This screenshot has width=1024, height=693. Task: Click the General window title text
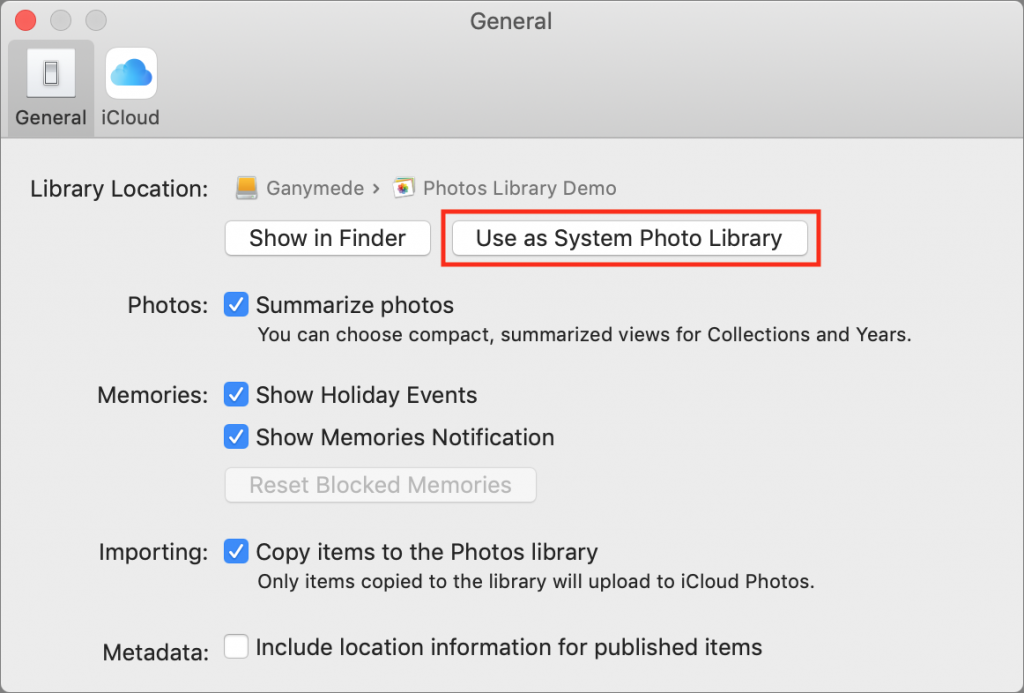pyautogui.click(x=511, y=21)
